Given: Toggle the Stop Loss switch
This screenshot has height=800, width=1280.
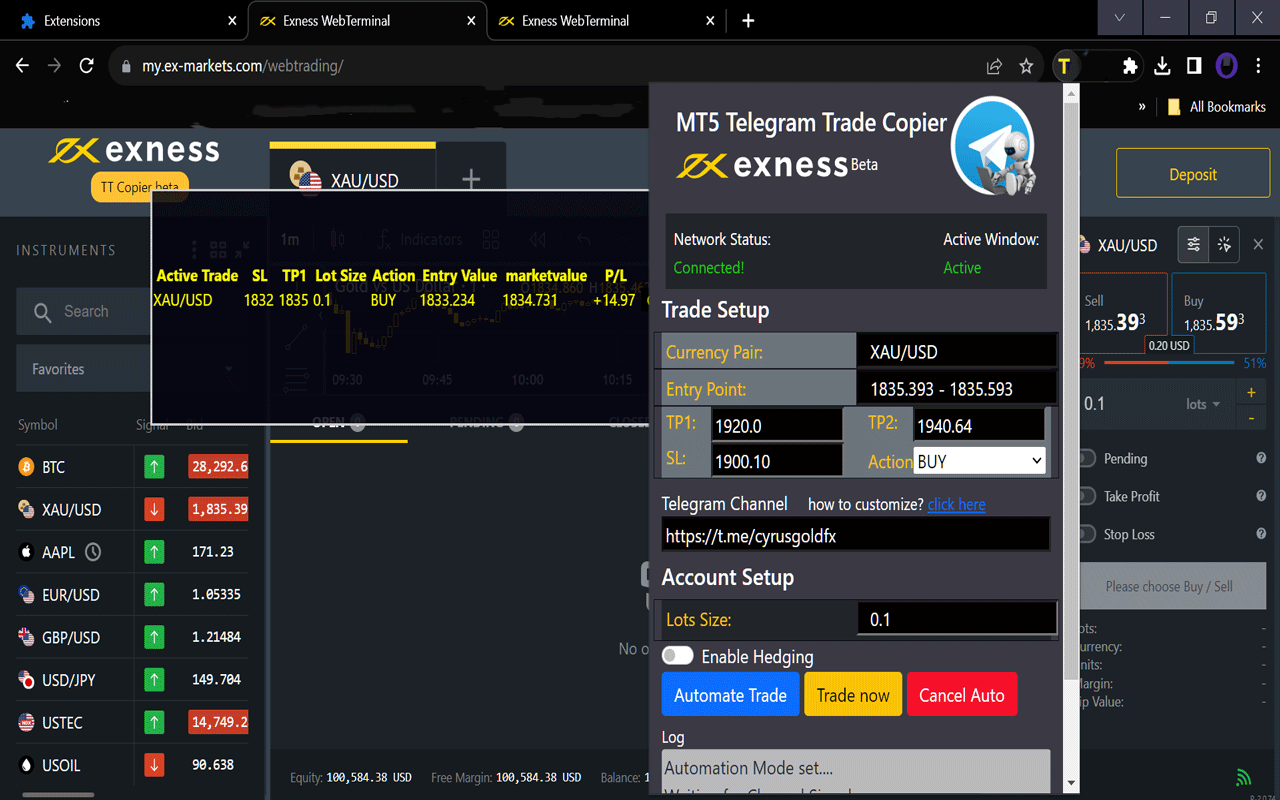Looking at the screenshot, I should pos(1087,534).
